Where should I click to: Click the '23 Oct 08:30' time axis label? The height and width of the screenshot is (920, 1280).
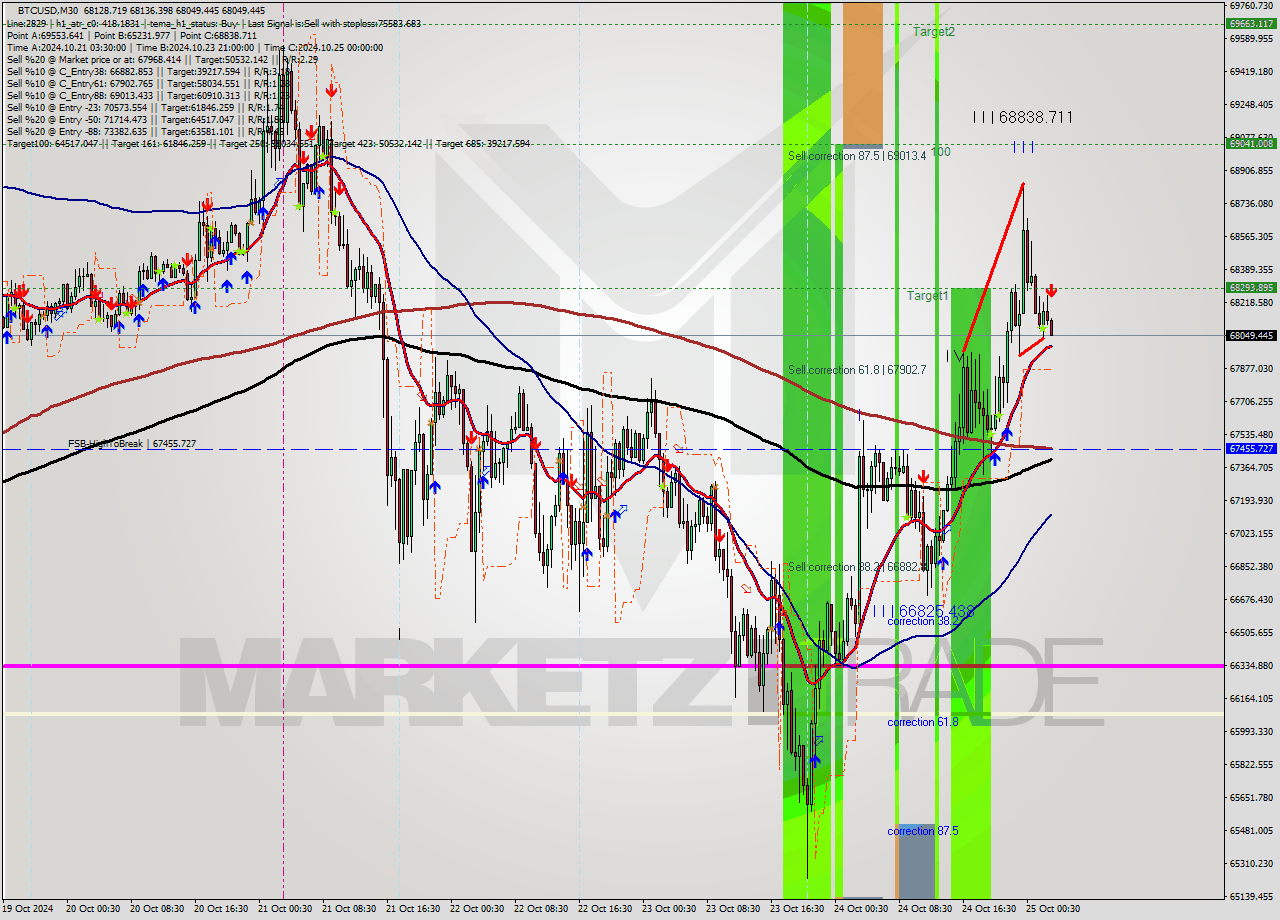[x=732, y=909]
